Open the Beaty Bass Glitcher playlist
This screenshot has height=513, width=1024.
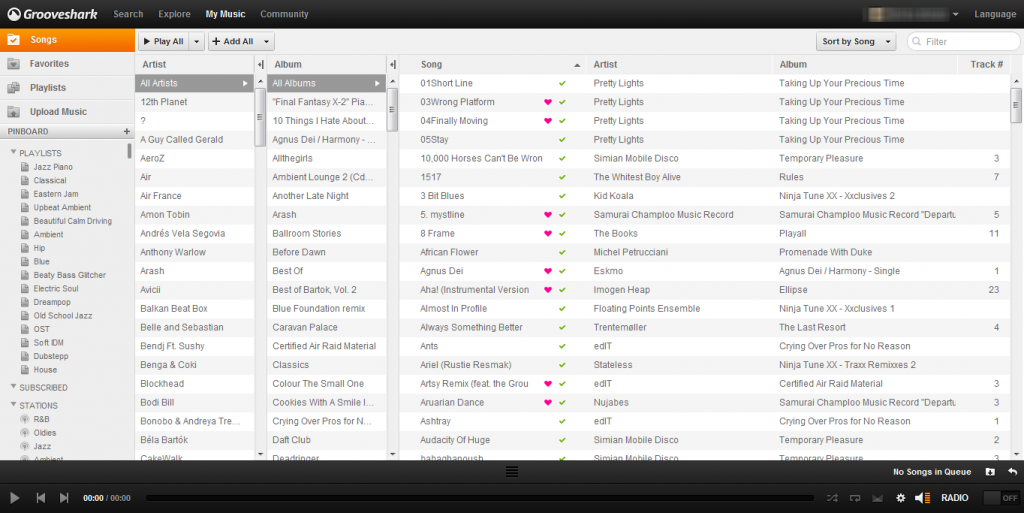[69, 275]
